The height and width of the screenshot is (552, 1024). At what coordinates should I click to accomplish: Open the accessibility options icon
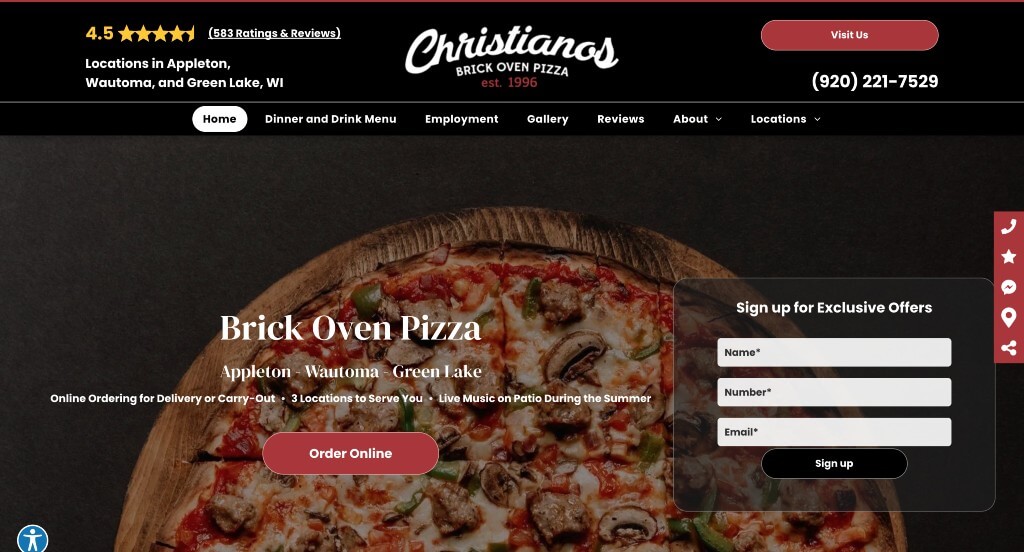[x=33, y=540]
